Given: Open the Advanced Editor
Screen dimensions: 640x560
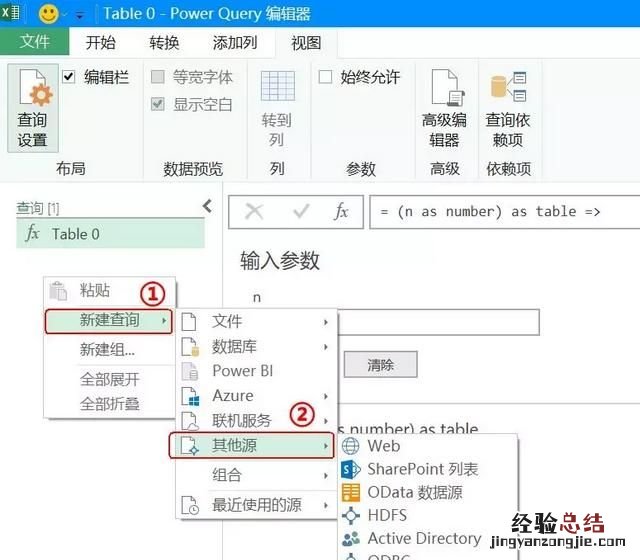Looking at the screenshot, I should click(x=444, y=108).
